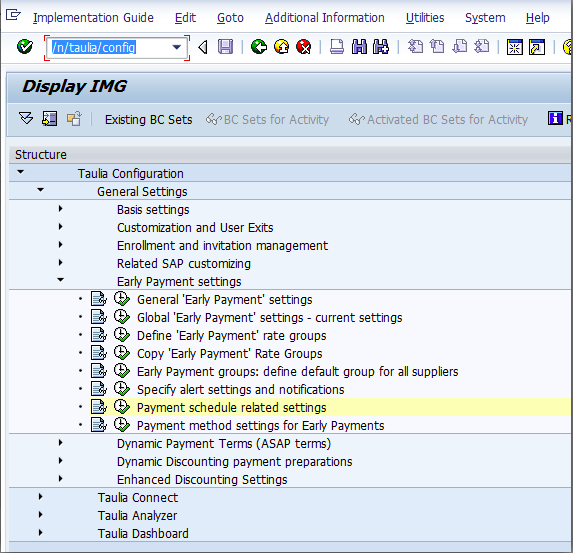Click the Expand All subtree icon
Image resolution: width=573 pixels, height=553 pixels.
click(x=26, y=119)
